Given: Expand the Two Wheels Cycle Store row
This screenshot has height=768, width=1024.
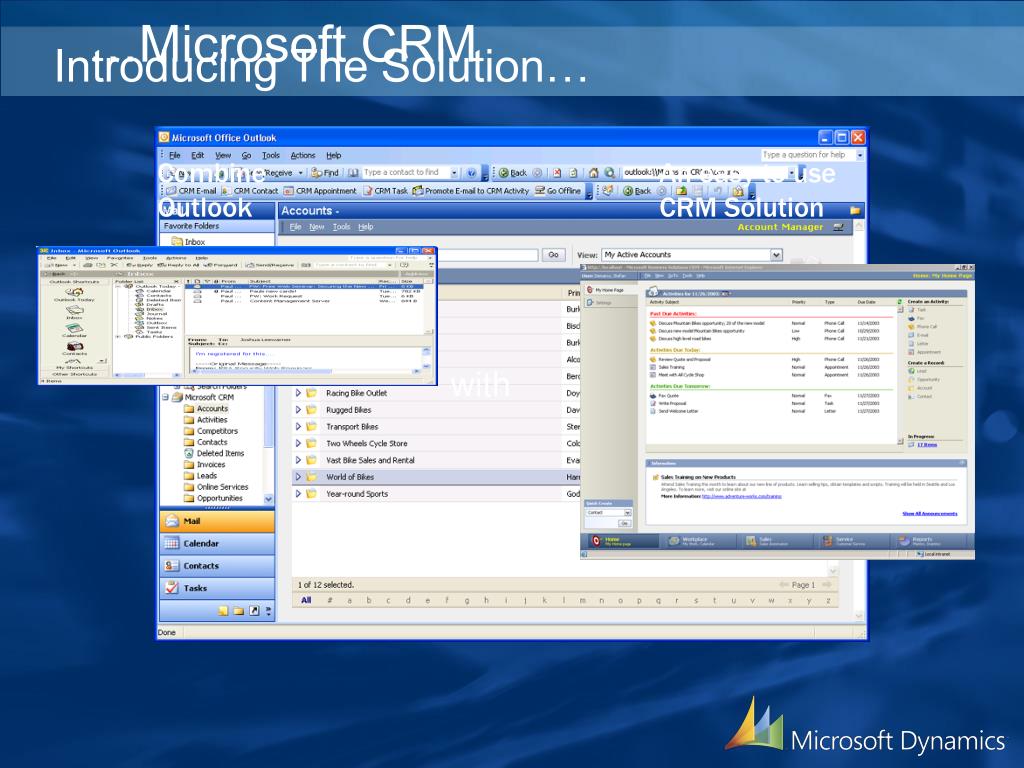Looking at the screenshot, I should pyautogui.click(x=298, y=443).
